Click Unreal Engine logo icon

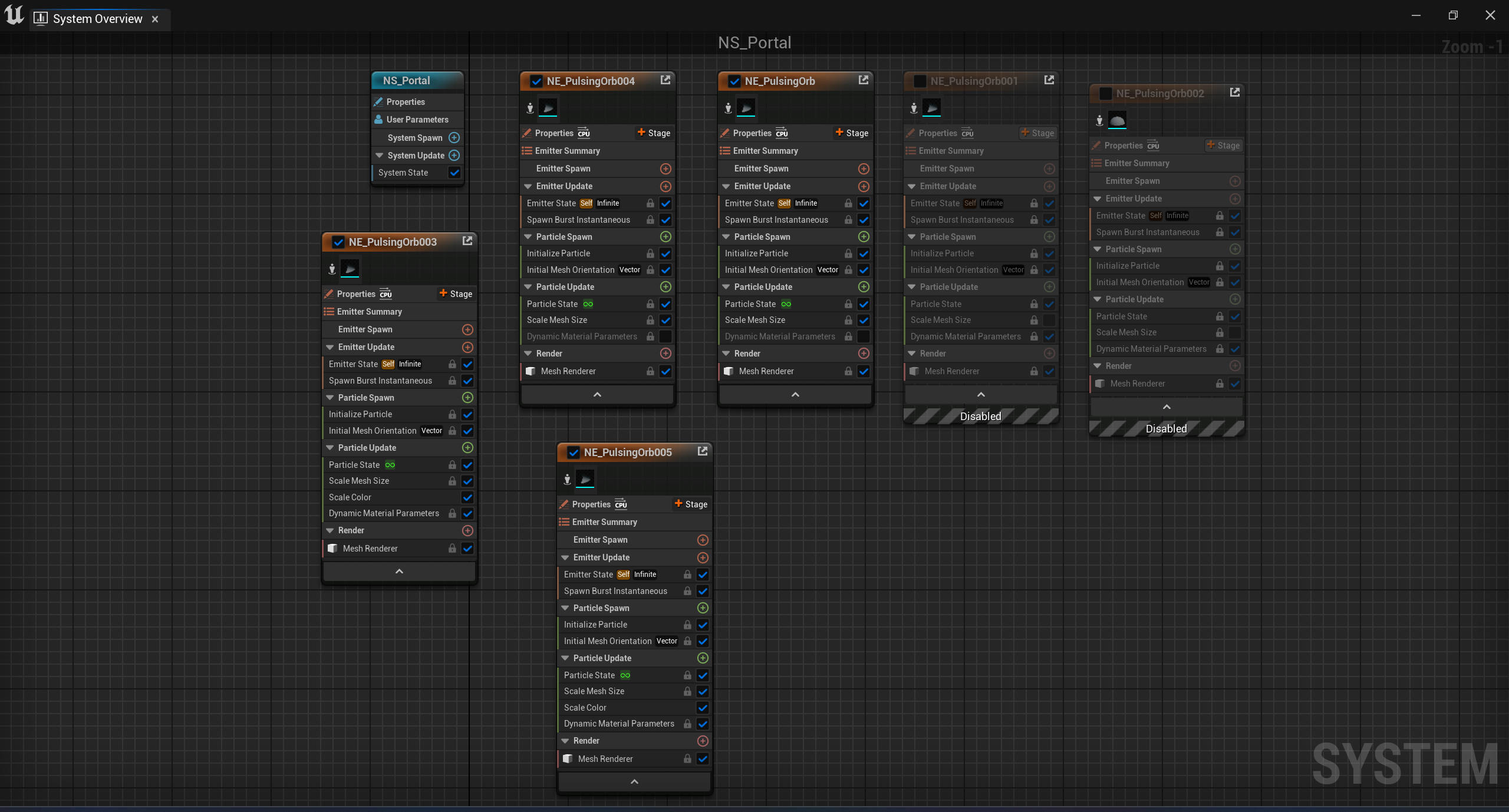click(14, 15)
